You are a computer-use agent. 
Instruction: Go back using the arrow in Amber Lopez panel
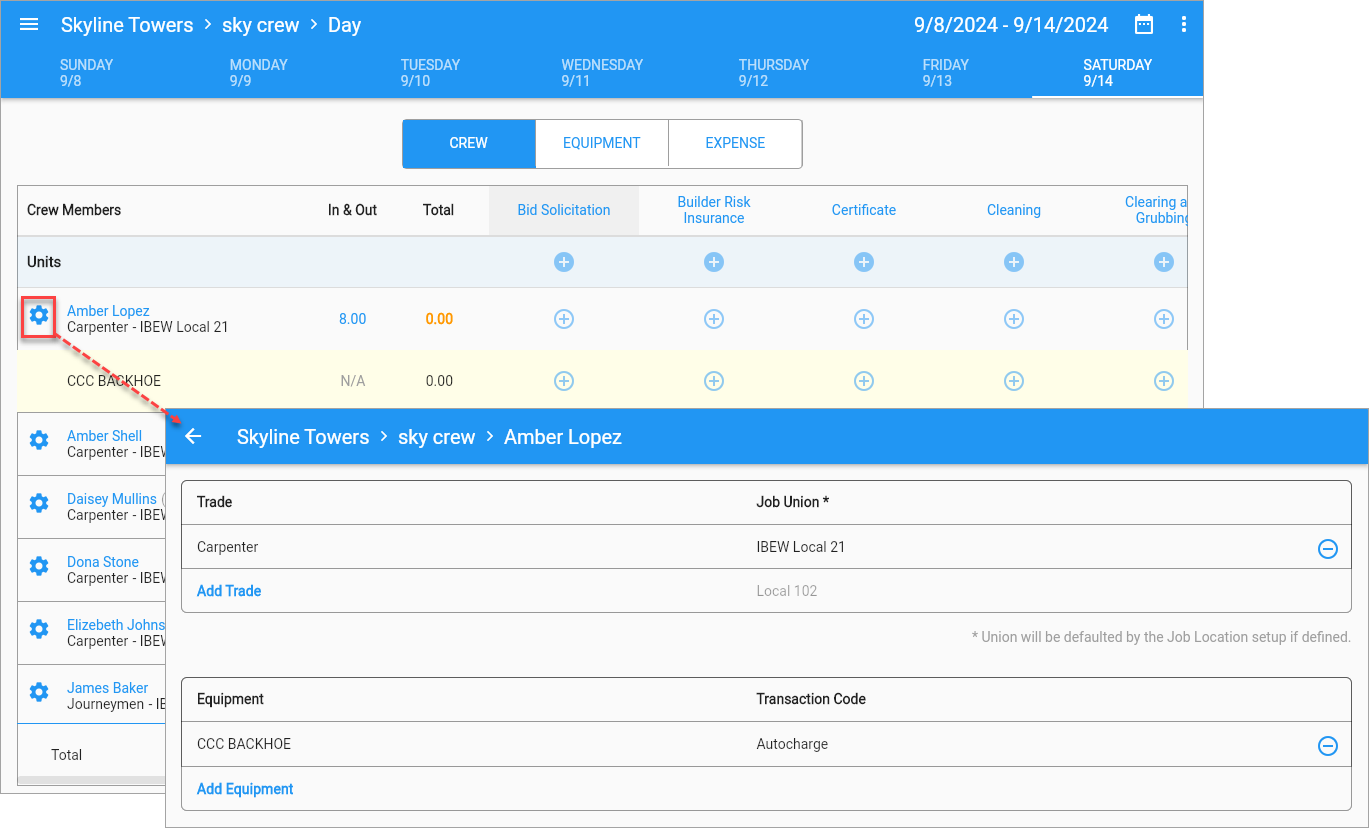click(194, 436)
